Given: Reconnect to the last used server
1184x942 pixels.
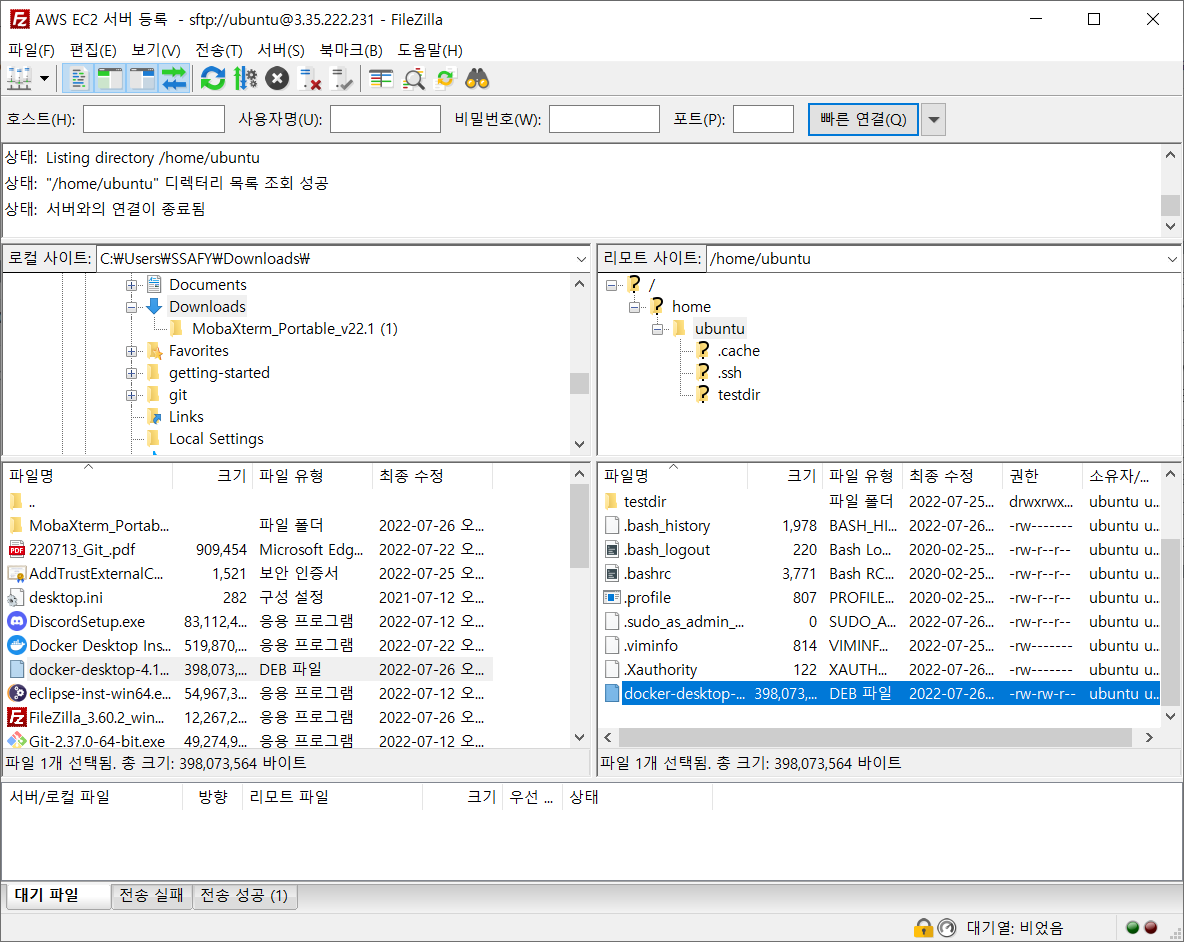Looking at the screenshot, I should 343,78.
